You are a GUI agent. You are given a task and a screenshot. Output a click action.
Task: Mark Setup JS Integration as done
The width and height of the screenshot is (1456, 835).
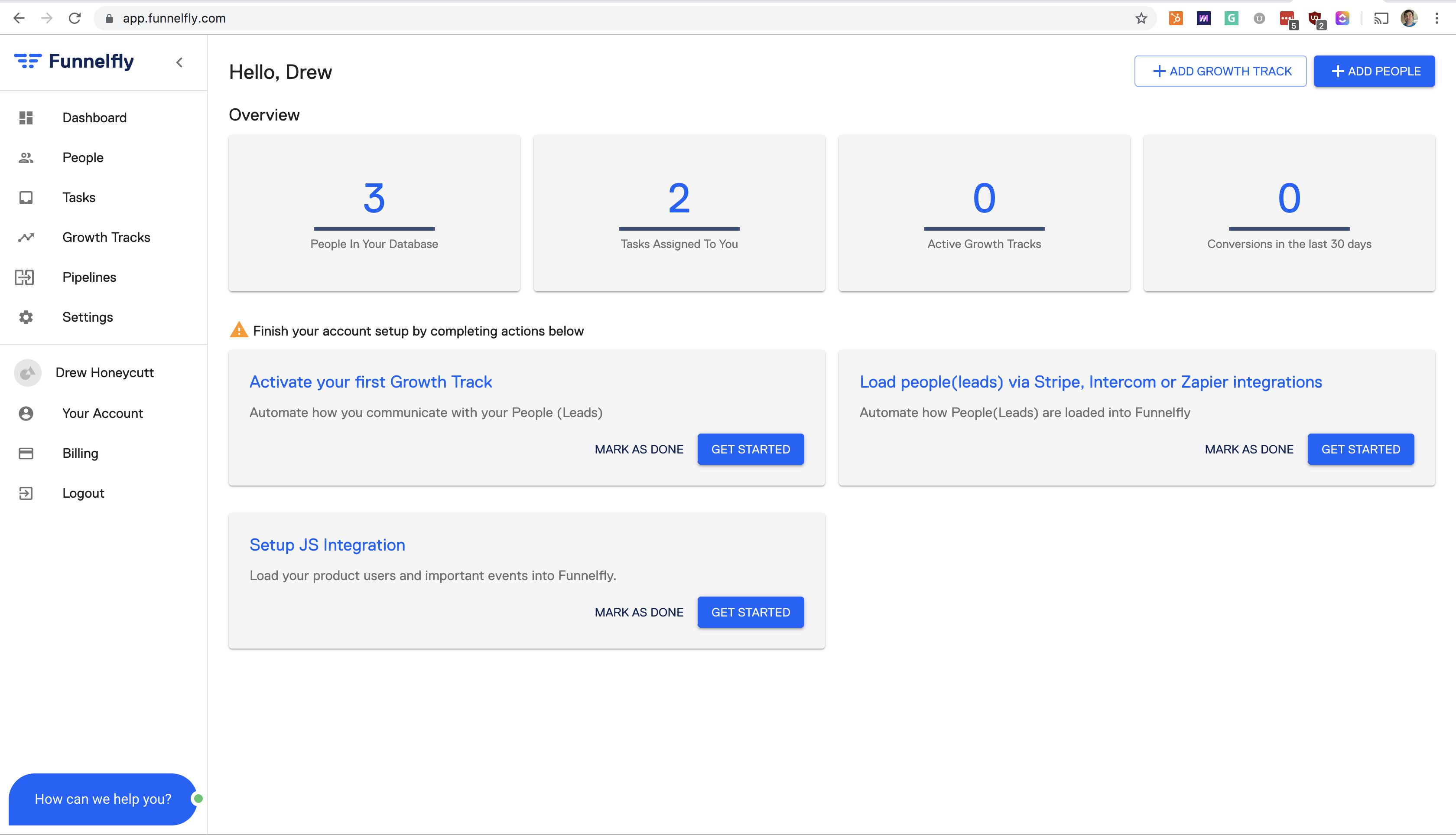pos(639,613)
